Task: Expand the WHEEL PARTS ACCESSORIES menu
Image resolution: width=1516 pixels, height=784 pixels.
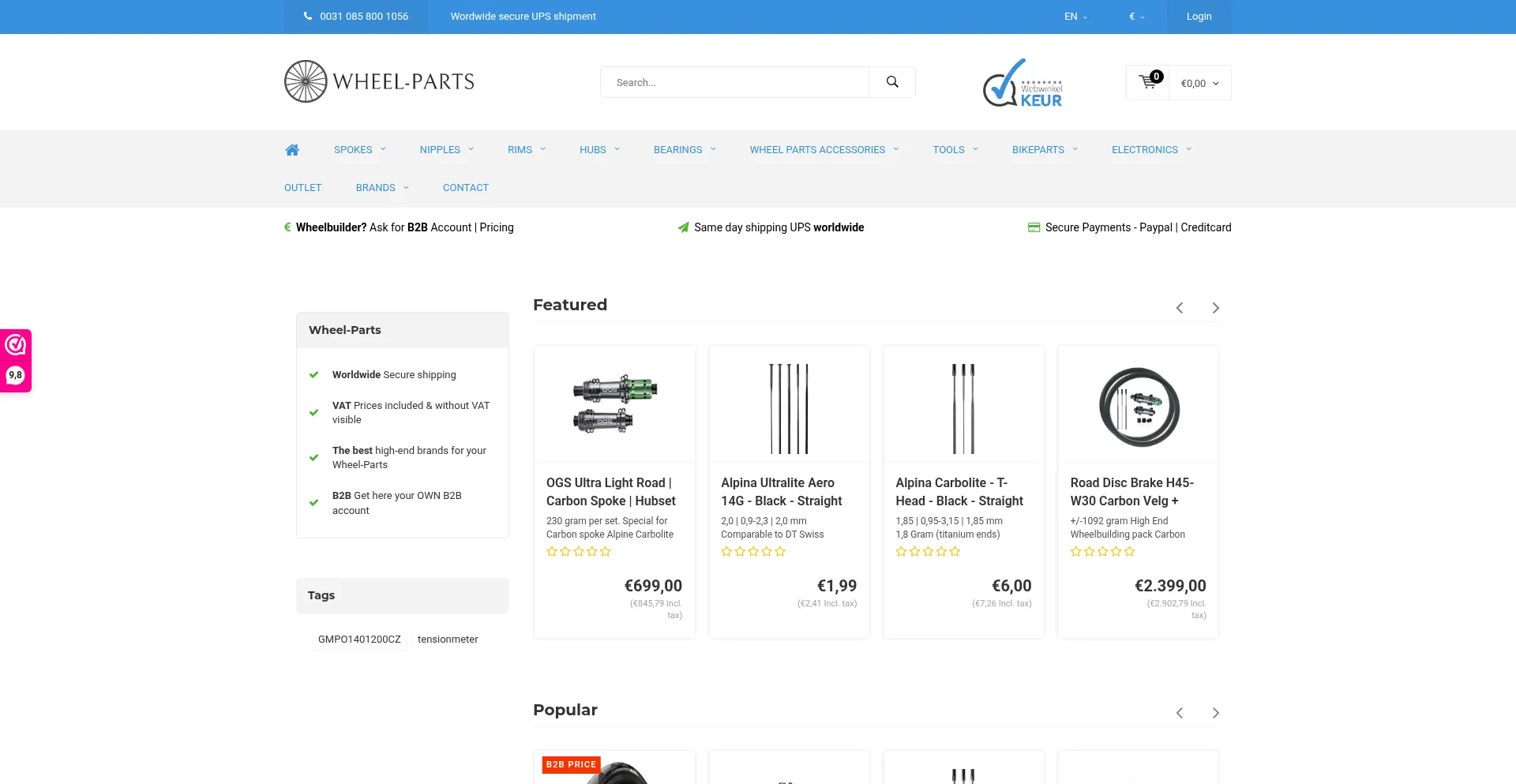Action: (824, 150)
